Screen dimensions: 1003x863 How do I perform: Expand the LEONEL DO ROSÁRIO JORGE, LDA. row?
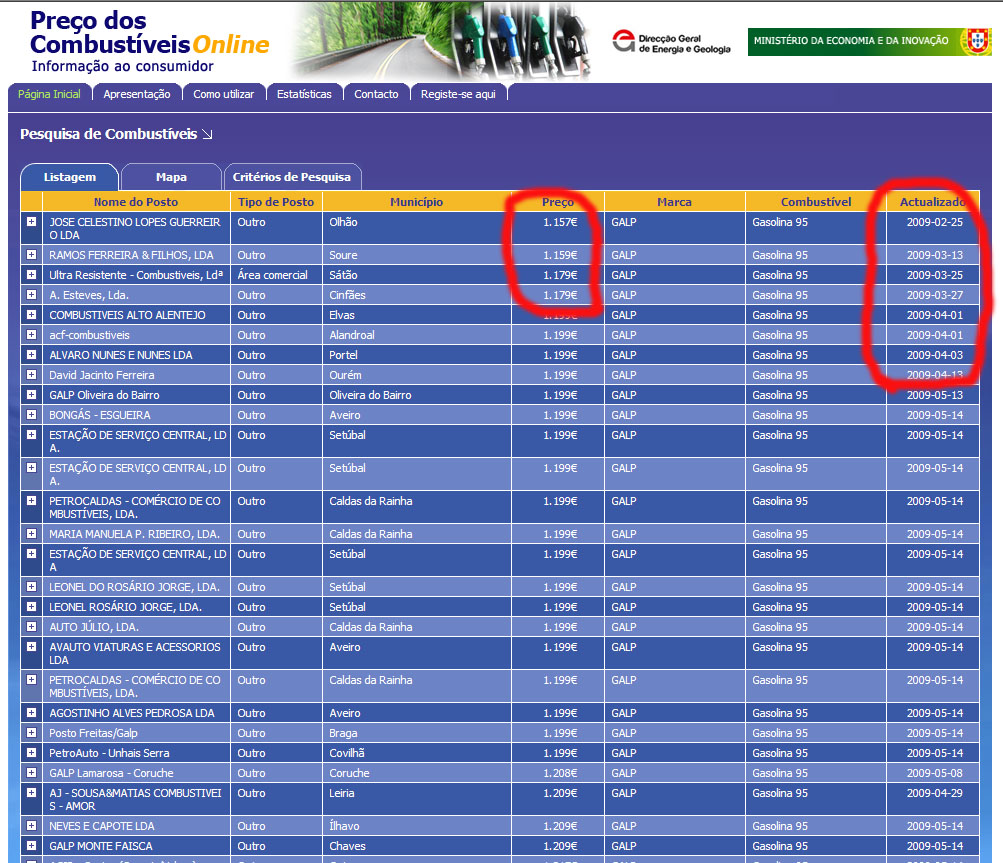[x=31, y=586]
